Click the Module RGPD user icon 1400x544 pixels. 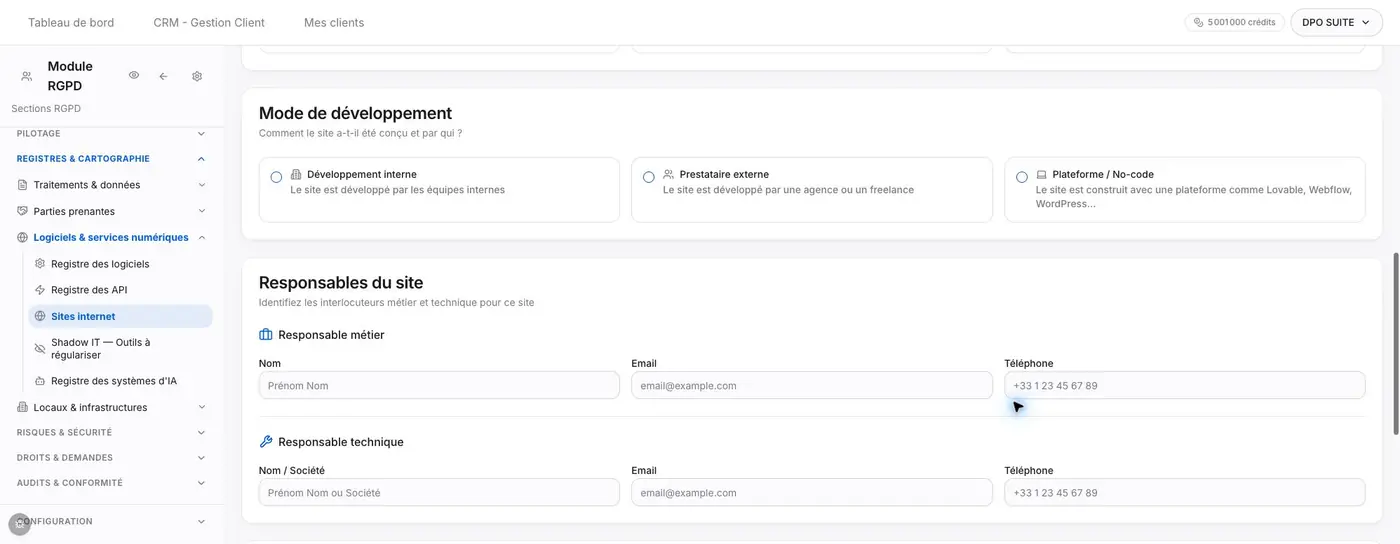click(x=26, y=76)
